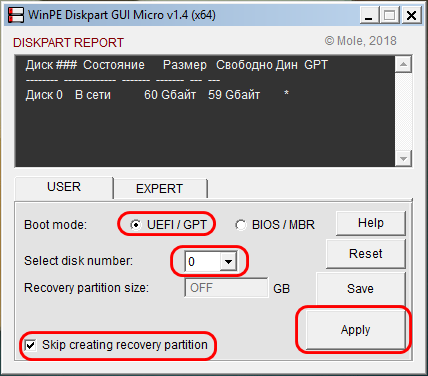Click the 'Recovery partition size:' label

86,288
